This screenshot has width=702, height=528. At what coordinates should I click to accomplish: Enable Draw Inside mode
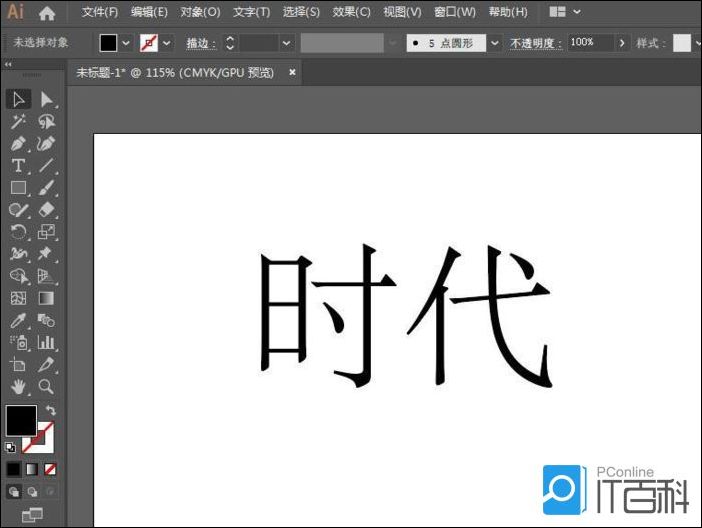[x=50, y=492]
